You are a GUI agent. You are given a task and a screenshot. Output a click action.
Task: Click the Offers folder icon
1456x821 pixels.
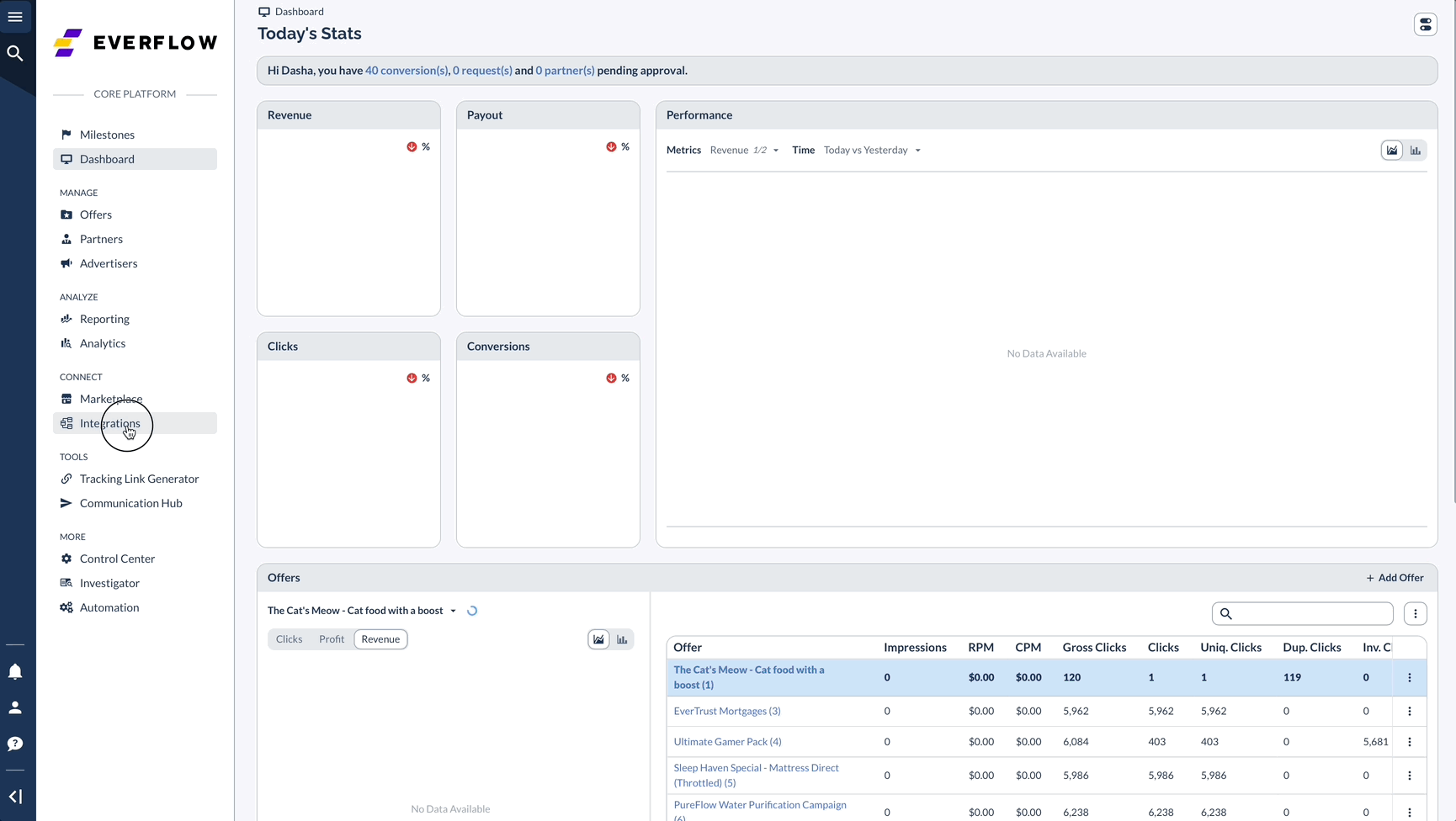pos(66,215)
